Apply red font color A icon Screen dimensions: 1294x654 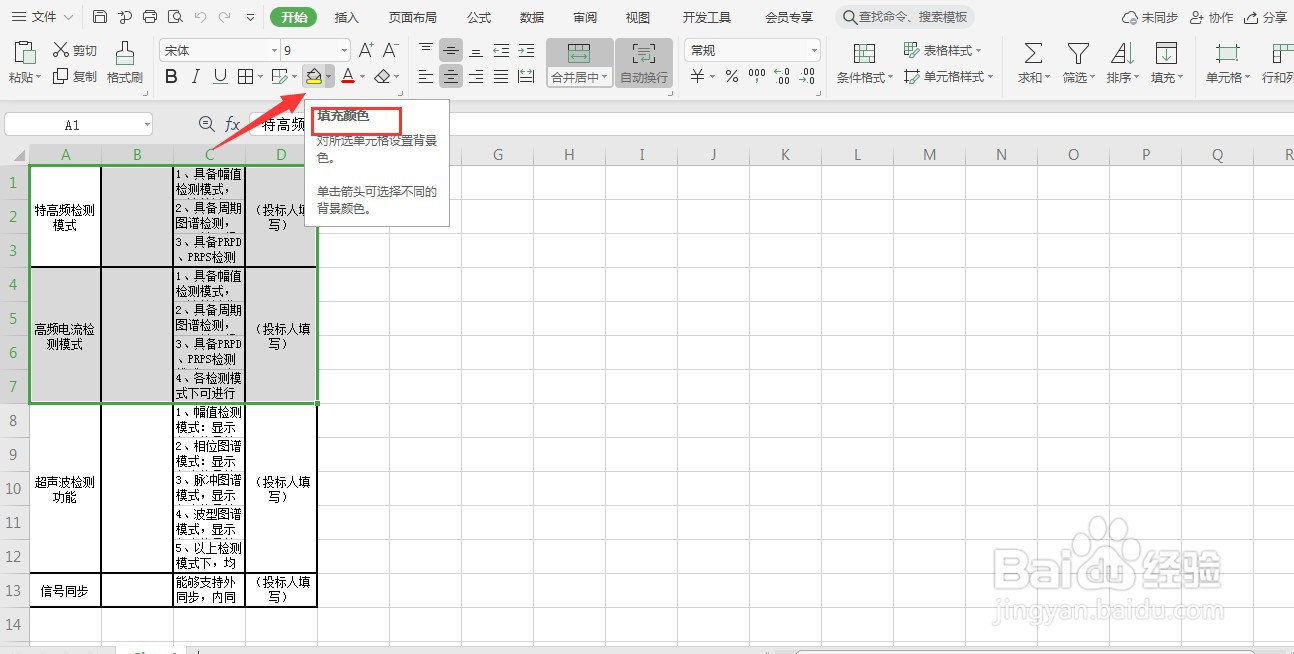pos(347,76)
